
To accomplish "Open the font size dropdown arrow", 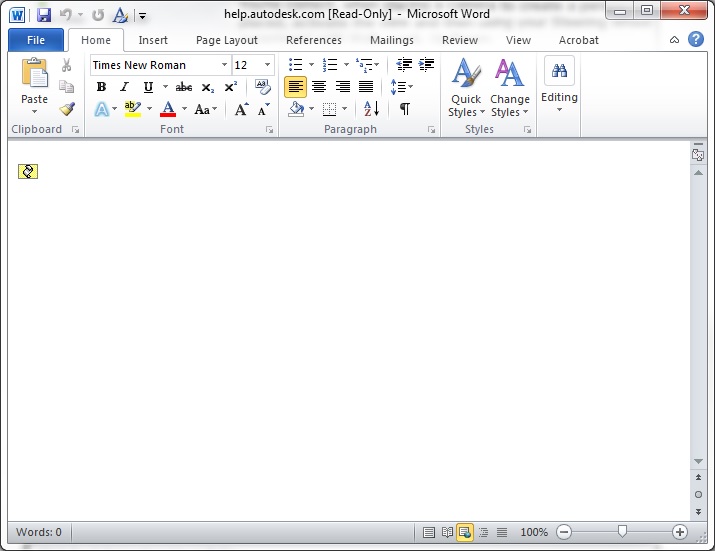I will tap(267, 65).
